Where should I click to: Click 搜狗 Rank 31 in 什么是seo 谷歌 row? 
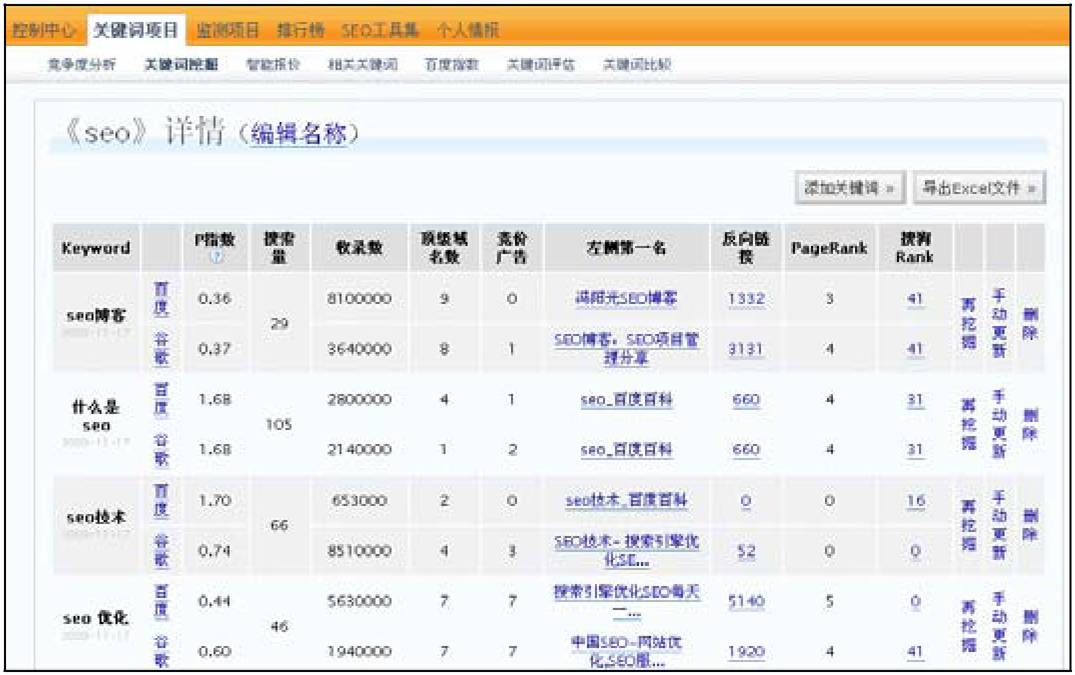[915, 450]
